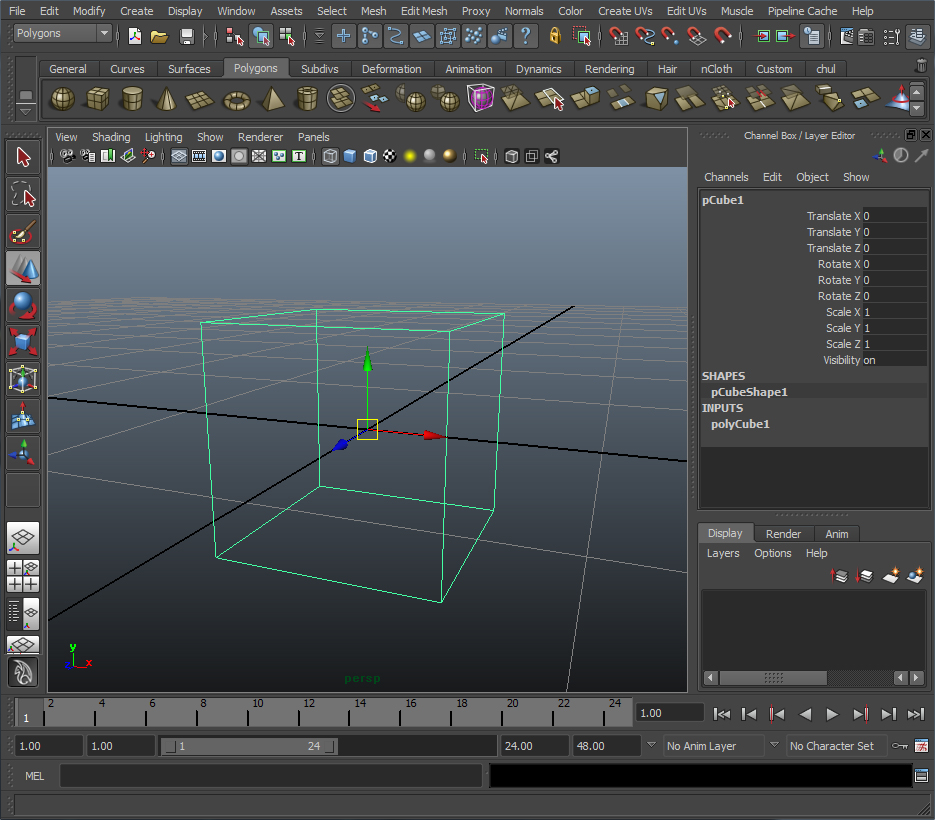
Task: Click polyCube1 under INPUTS
Action: coord(740,424)
